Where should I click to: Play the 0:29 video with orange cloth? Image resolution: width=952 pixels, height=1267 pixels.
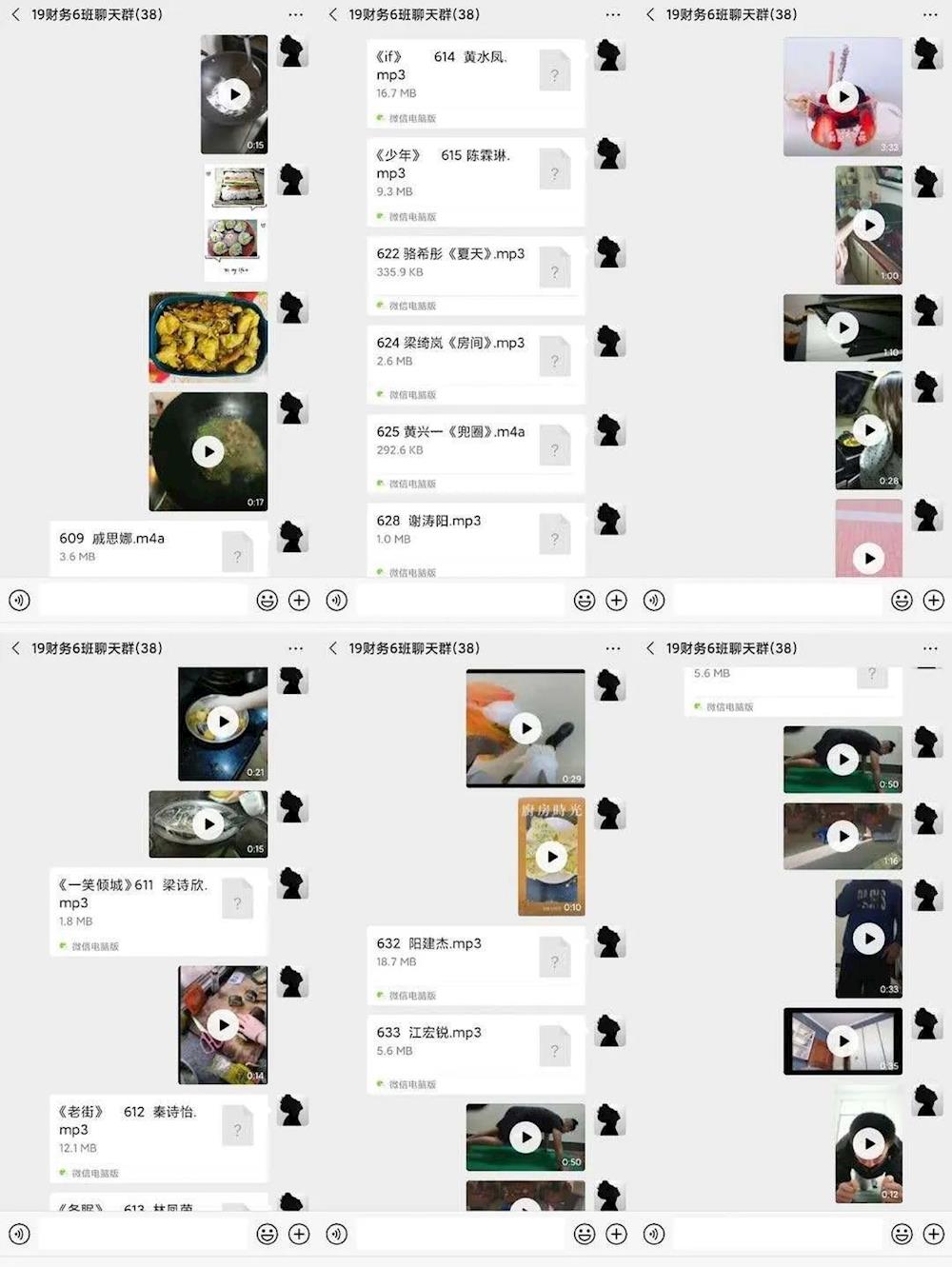tap(526, 728)
